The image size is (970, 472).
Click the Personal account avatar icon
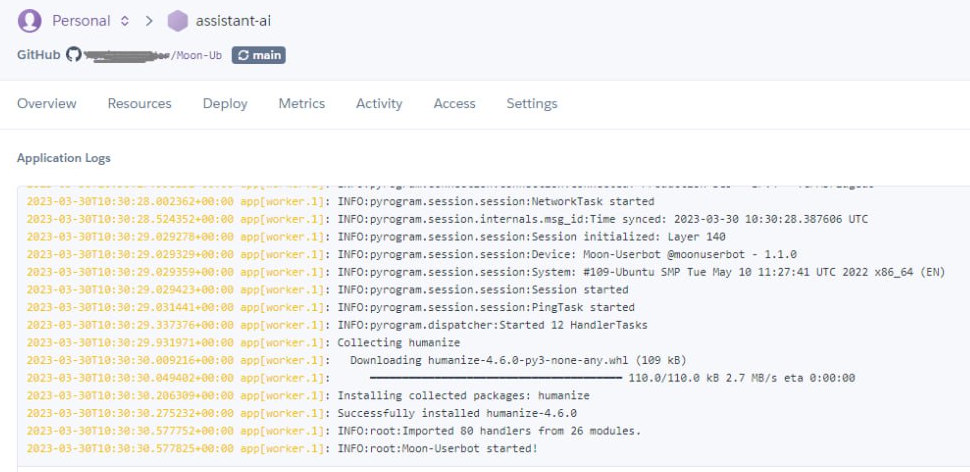pyautogui.click(x=30, y=20)
